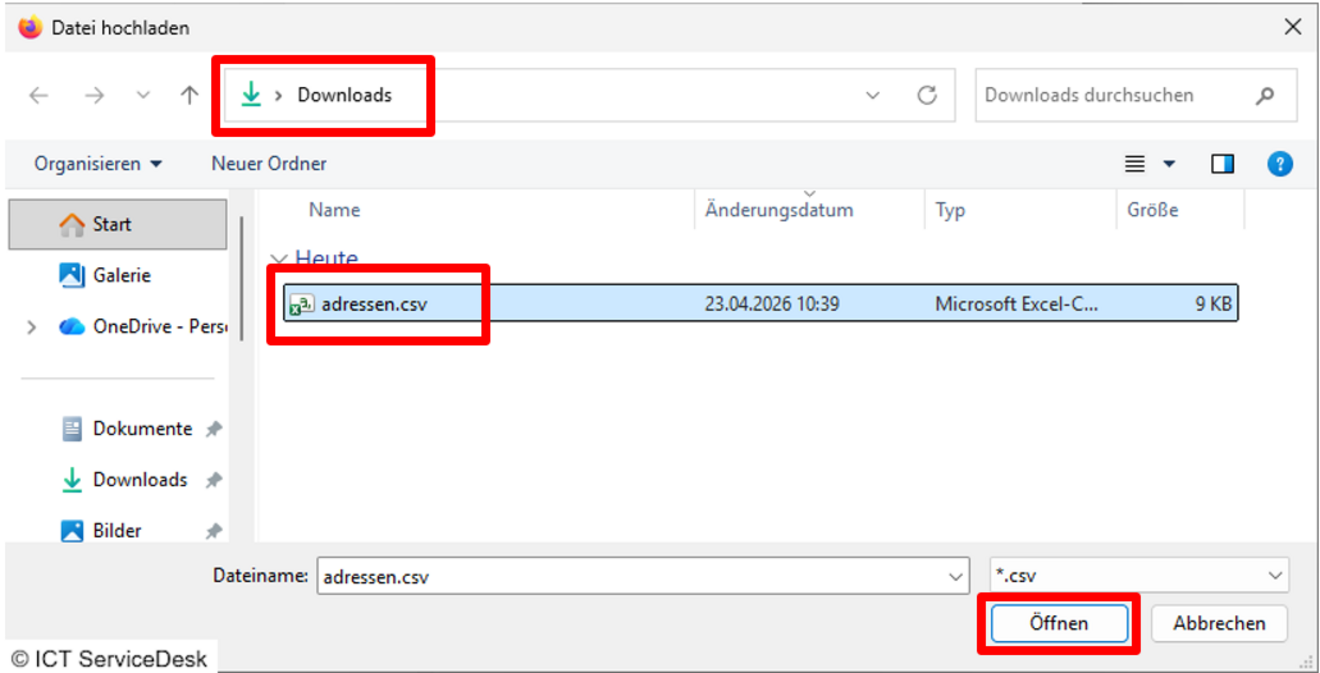This screenshot has height=673, width=1320.
Task: Click the blue help question mark icon
Action: (x=1279, y=164)
